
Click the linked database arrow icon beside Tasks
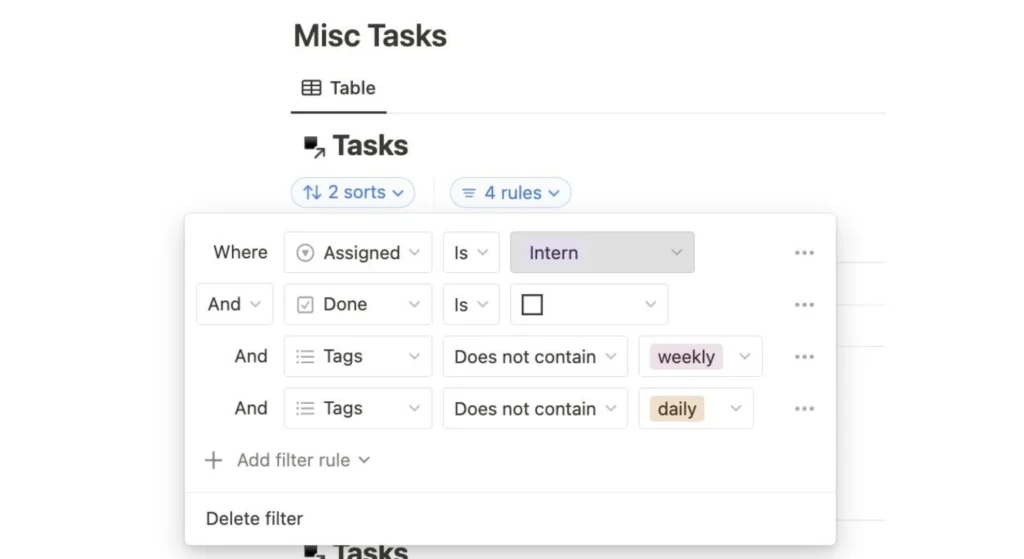[314, 146]
